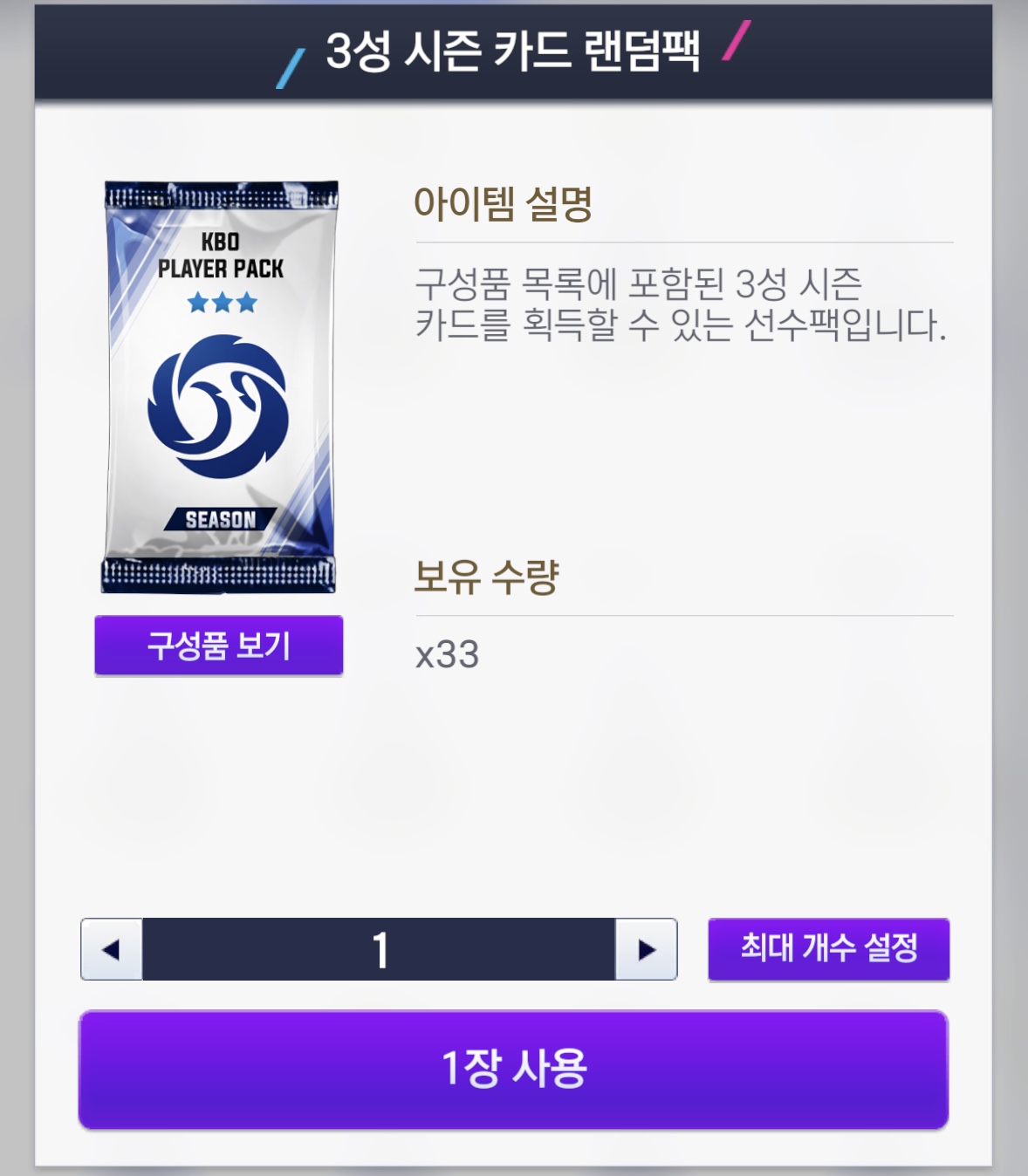Click the 아이템 설명 heading
1028x1176 pixels.
click(504, 204)
